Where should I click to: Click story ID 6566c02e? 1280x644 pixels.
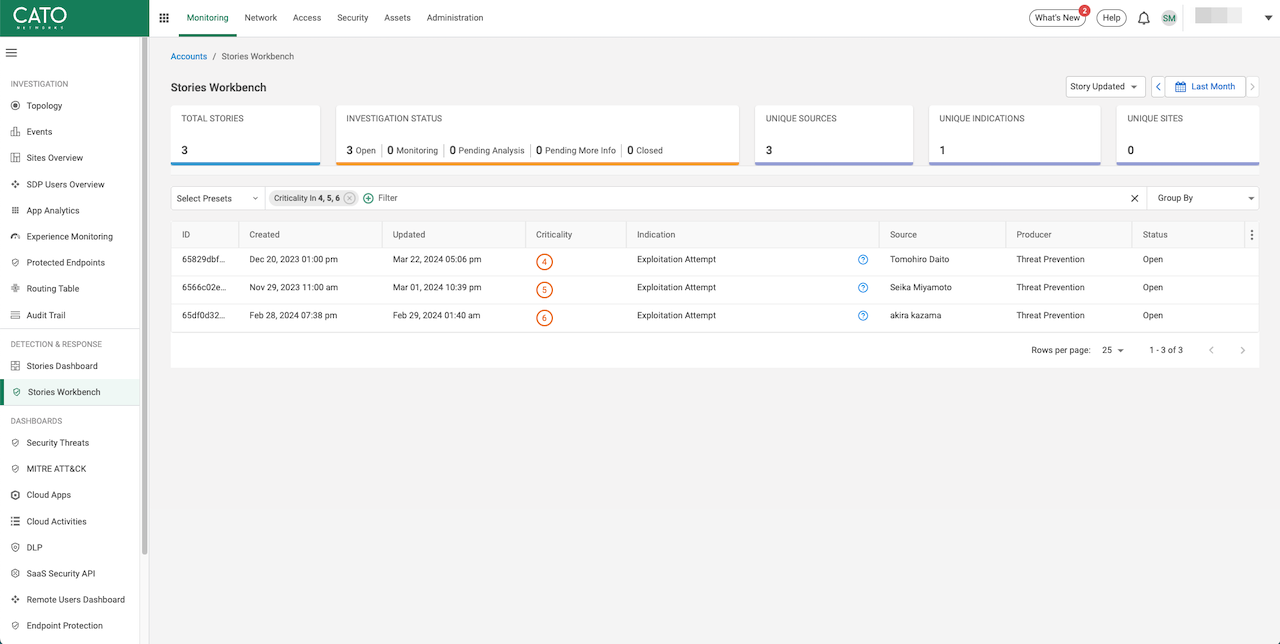(x=204, y=288)
